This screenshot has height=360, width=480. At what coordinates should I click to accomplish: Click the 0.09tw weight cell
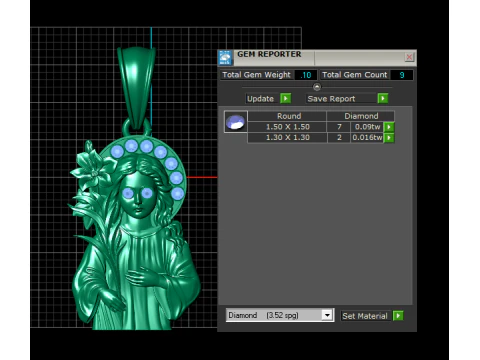367,127
